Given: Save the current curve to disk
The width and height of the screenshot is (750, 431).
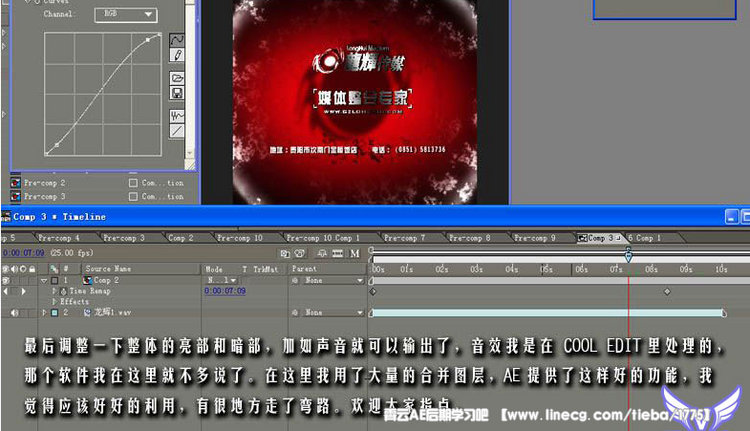Looking at the screenshot, I should [177, 93].
